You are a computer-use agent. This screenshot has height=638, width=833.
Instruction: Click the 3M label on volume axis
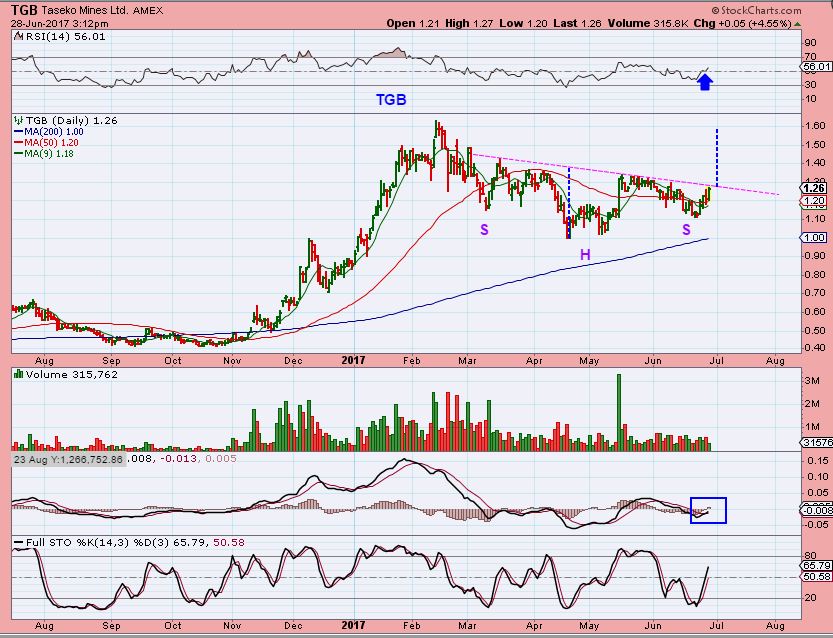(811, 381)
